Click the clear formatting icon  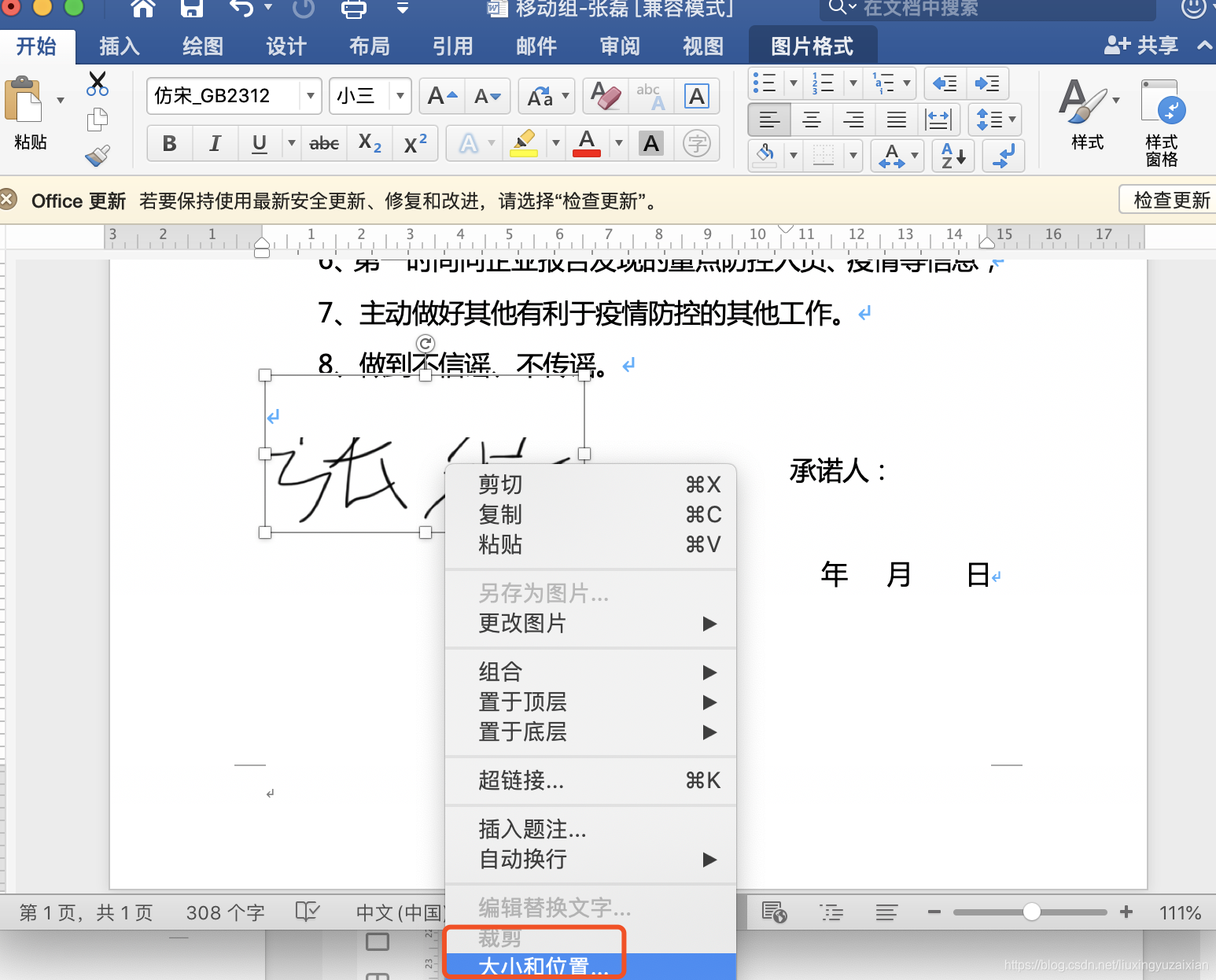coord(603,96)
